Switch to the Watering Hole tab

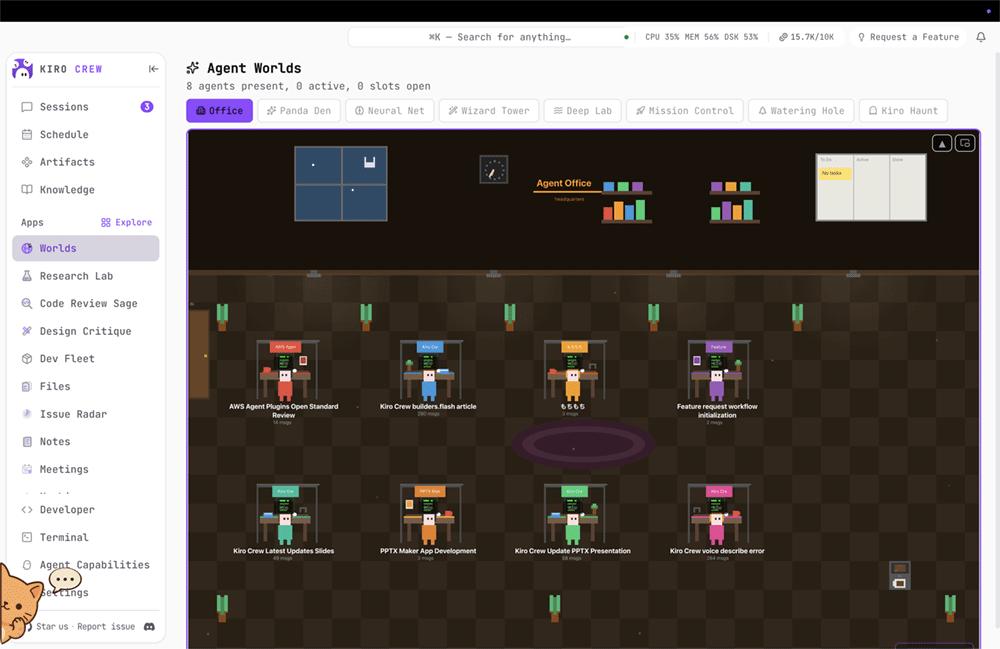point(801,111)
